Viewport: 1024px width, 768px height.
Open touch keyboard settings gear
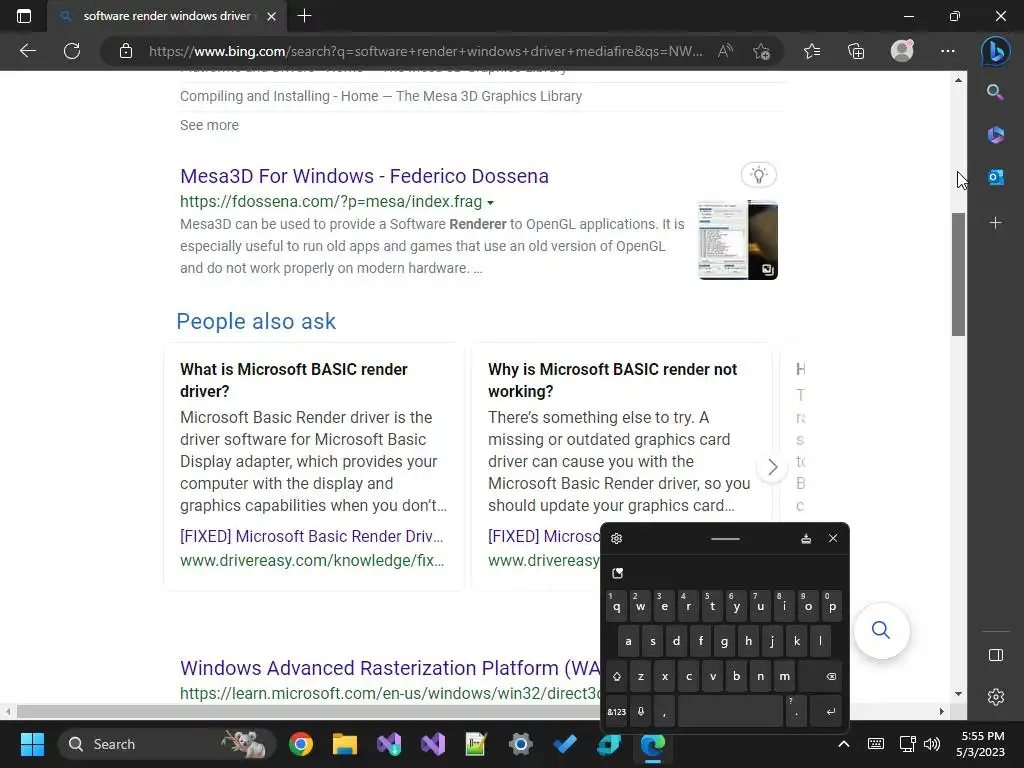click(x=616, y=538)
